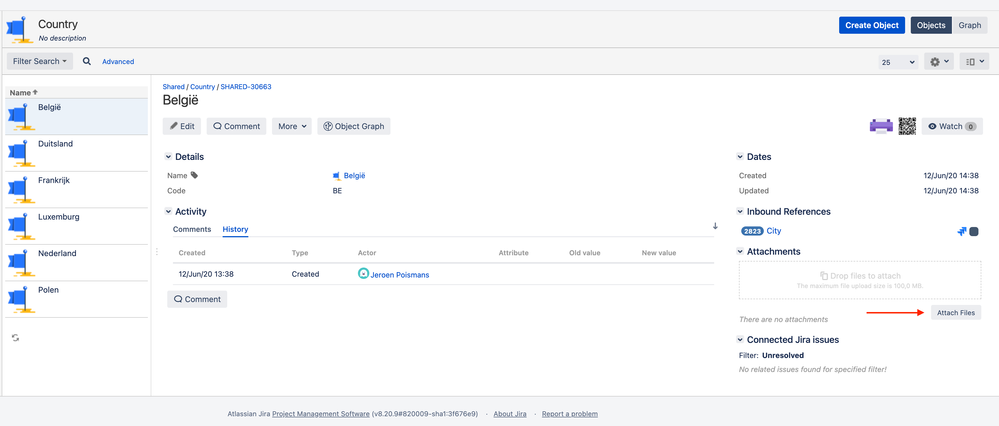Open the gear settings dropdown

(939, 62)
